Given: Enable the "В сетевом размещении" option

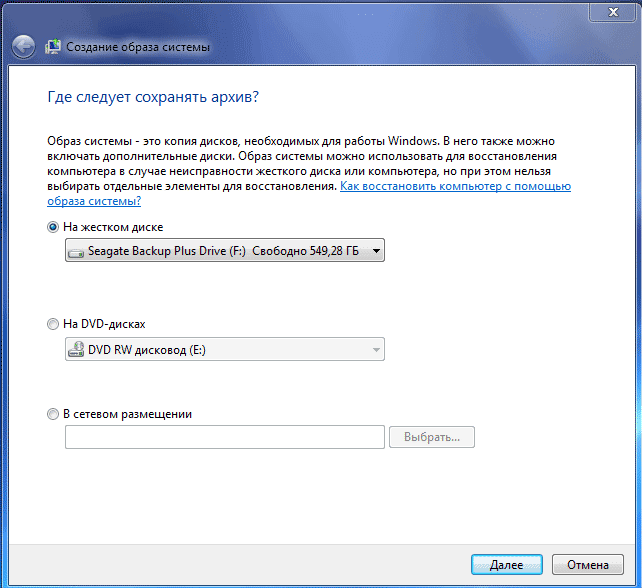Looking at the screenshot, I should [53, 413].
